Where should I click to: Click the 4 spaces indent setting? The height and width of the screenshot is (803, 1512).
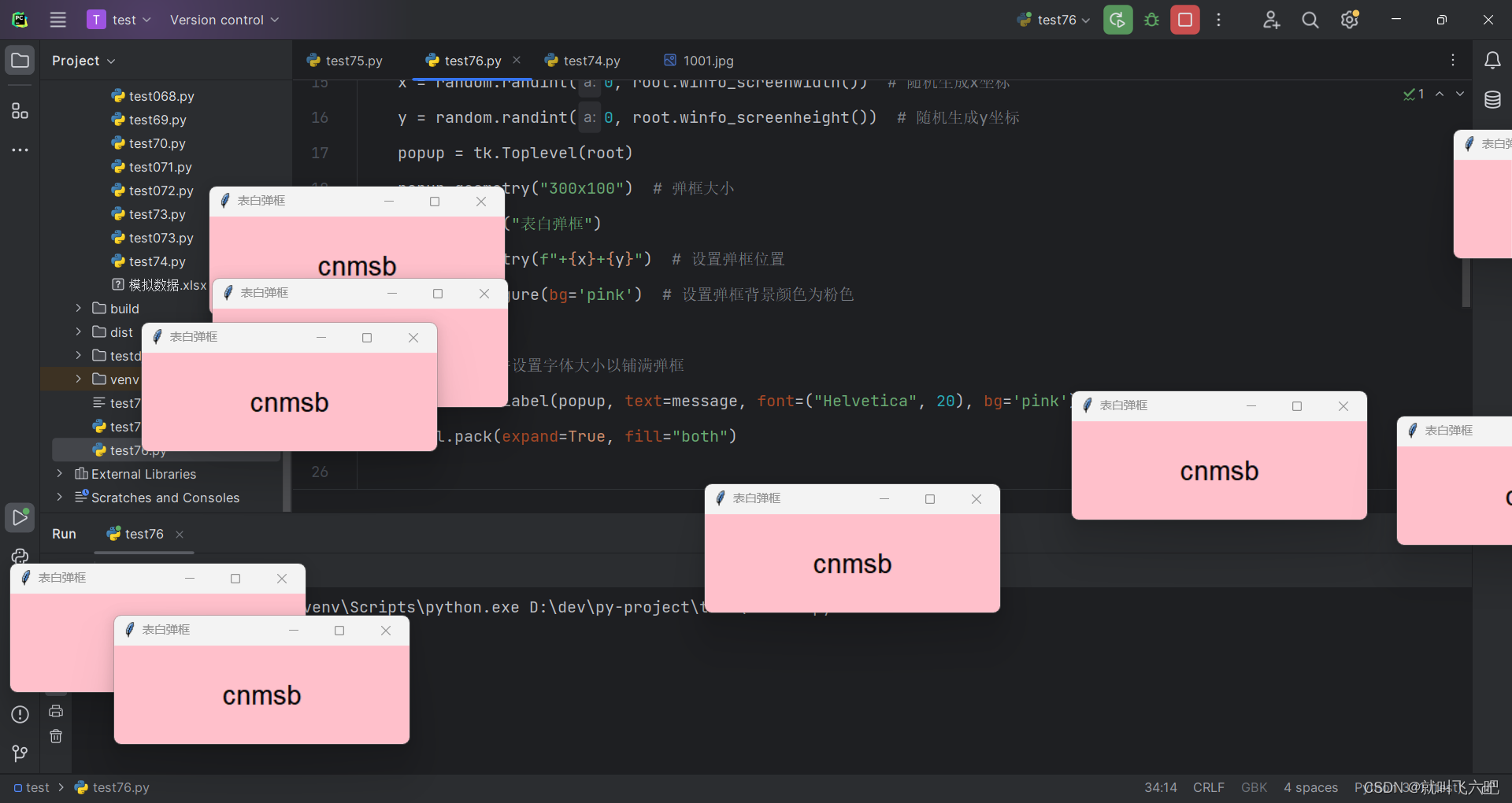tap(1311, 787)
